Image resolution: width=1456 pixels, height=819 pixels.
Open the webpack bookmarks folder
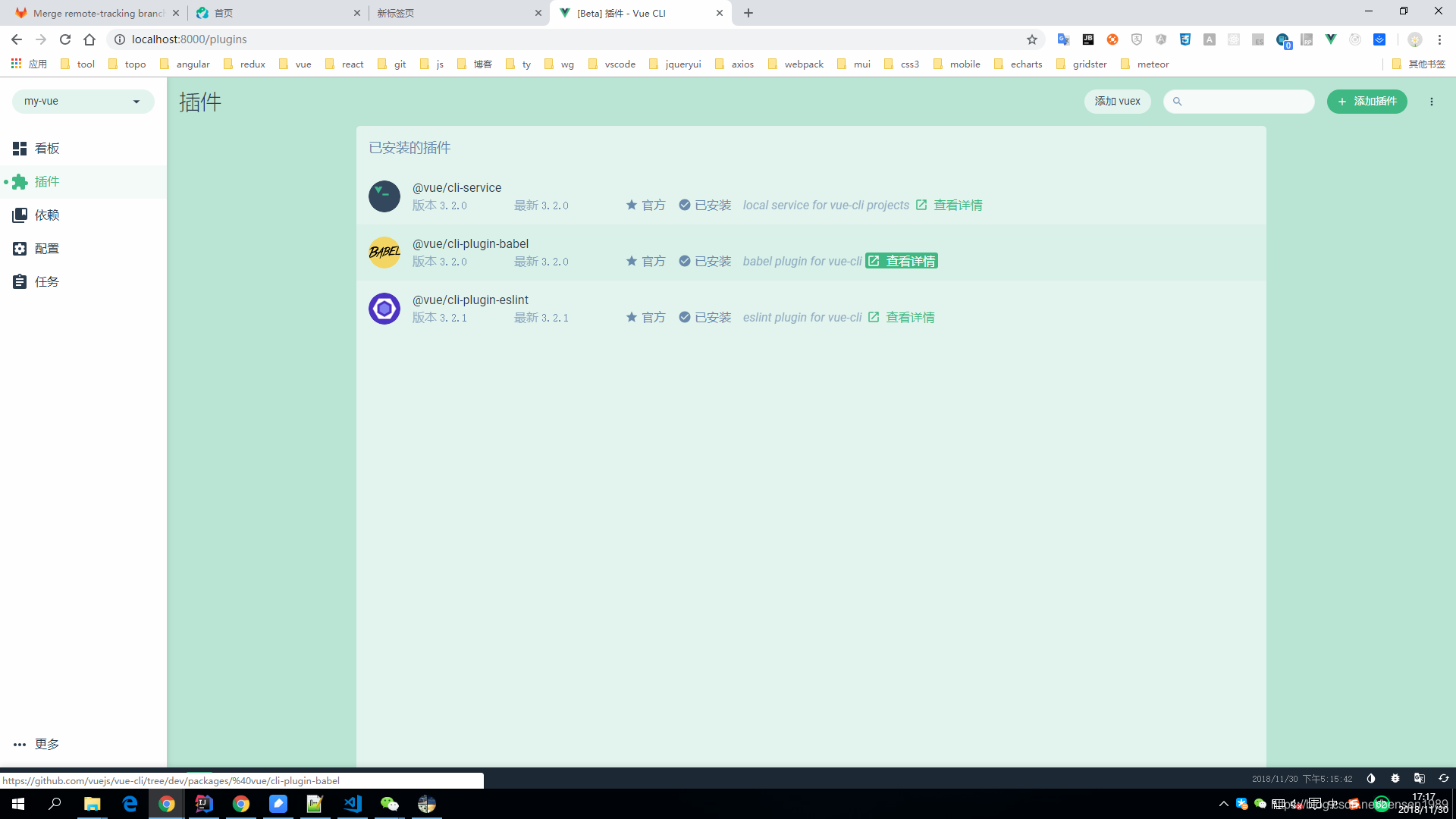[x=795, y=64]
